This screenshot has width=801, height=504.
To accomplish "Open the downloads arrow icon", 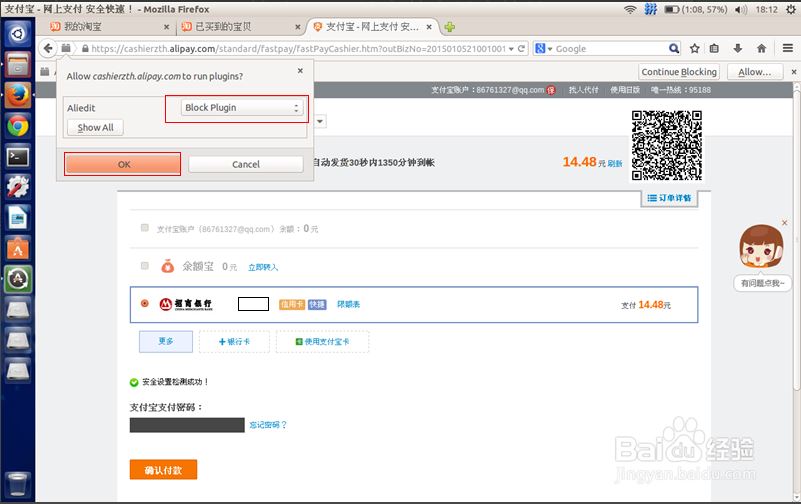I will 738,49.
